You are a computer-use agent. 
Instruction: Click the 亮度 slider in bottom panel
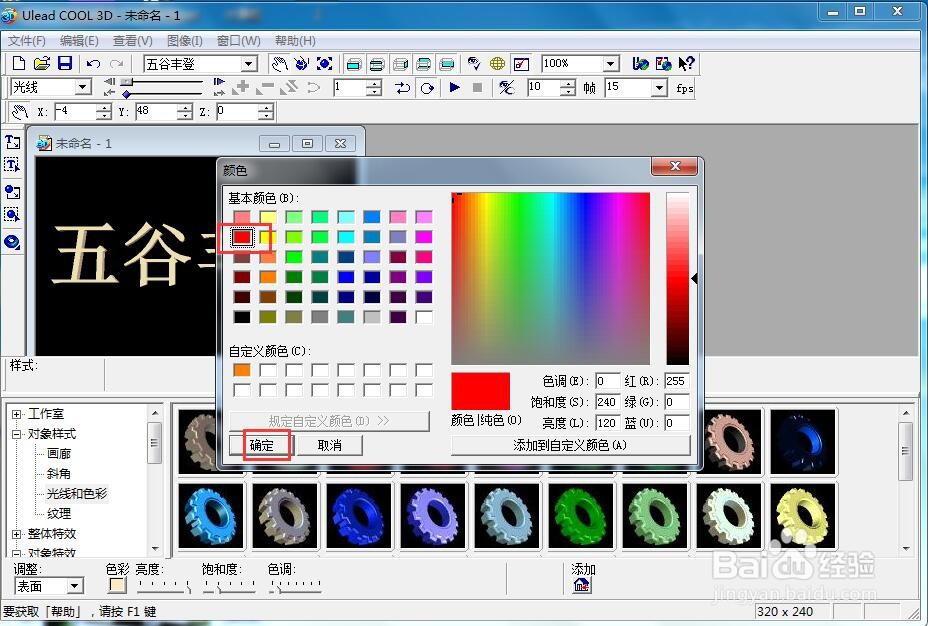point(164,586)
